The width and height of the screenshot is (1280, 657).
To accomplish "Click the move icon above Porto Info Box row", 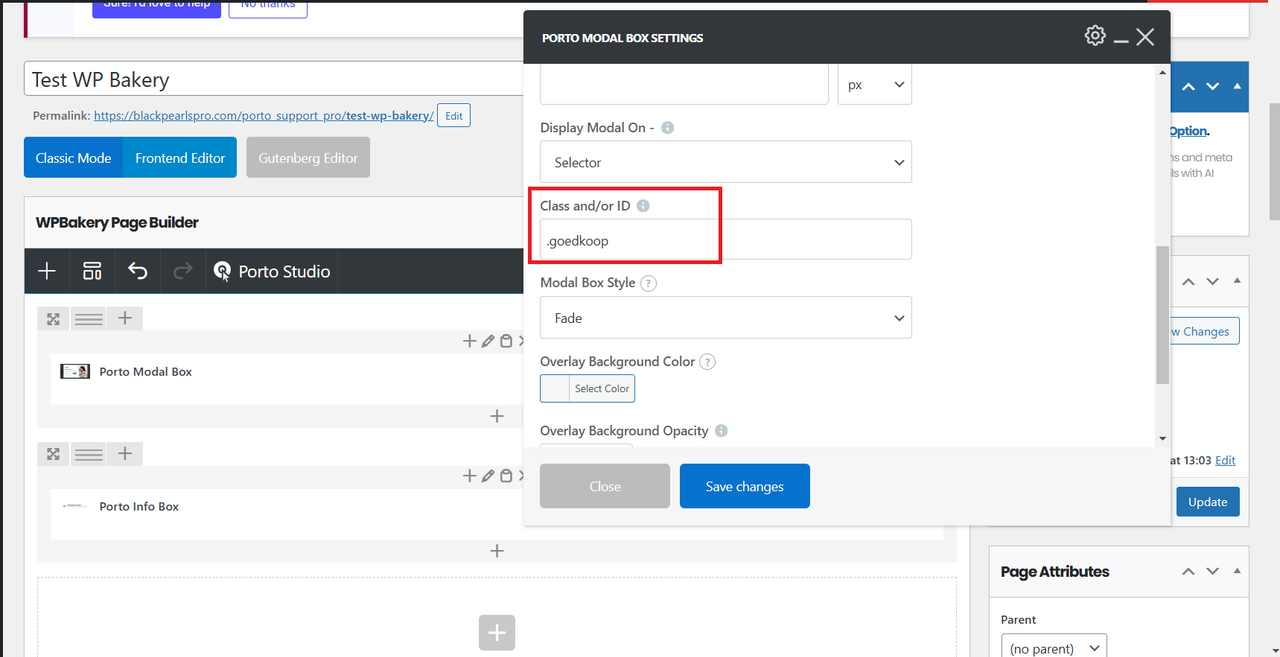I will pos(53,455).
